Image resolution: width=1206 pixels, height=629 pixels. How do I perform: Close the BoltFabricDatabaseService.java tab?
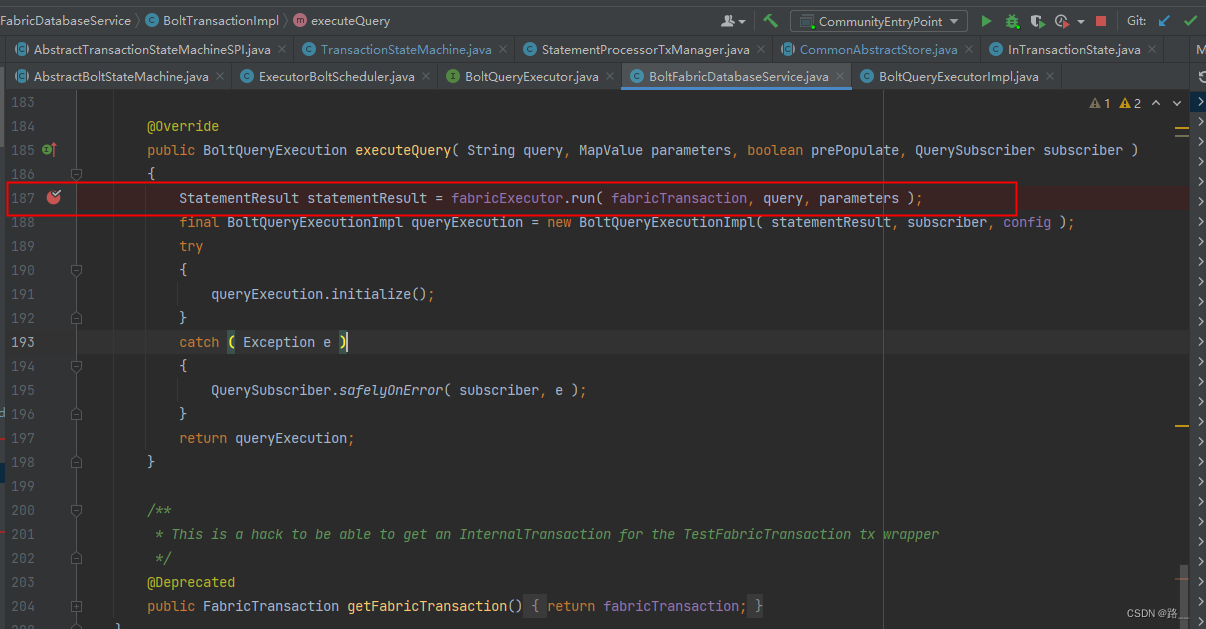tap(839, 77)
